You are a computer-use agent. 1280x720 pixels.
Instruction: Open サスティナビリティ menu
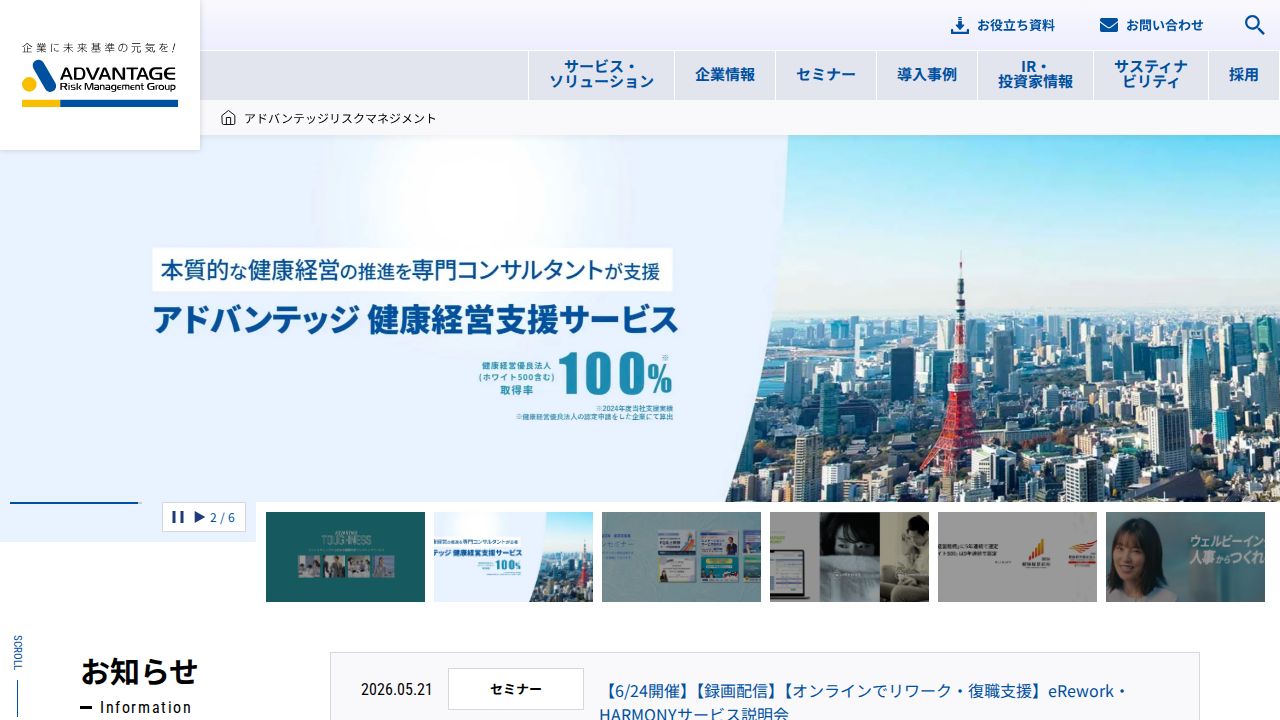tap(1151, 75)
